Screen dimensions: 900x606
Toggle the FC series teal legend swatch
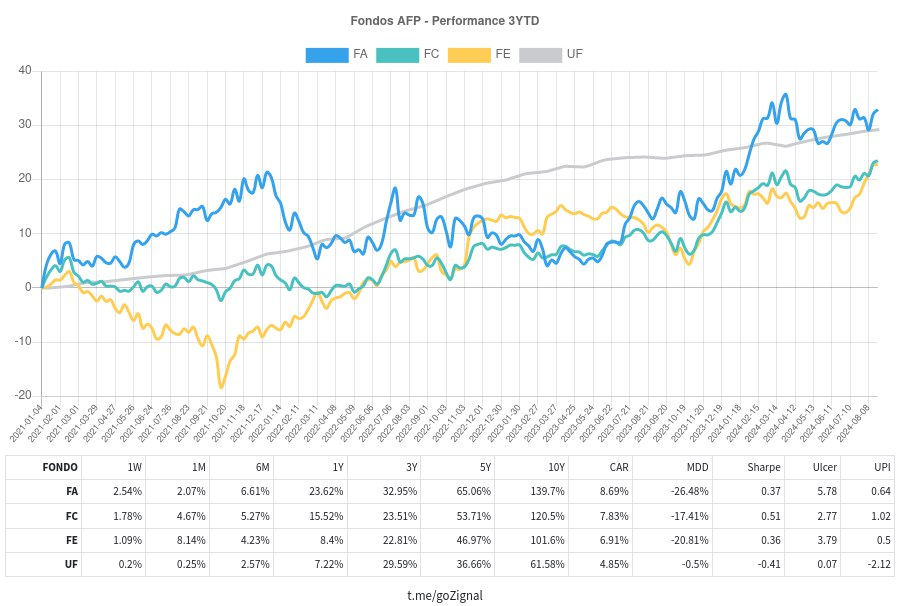(x=397, y=55)
